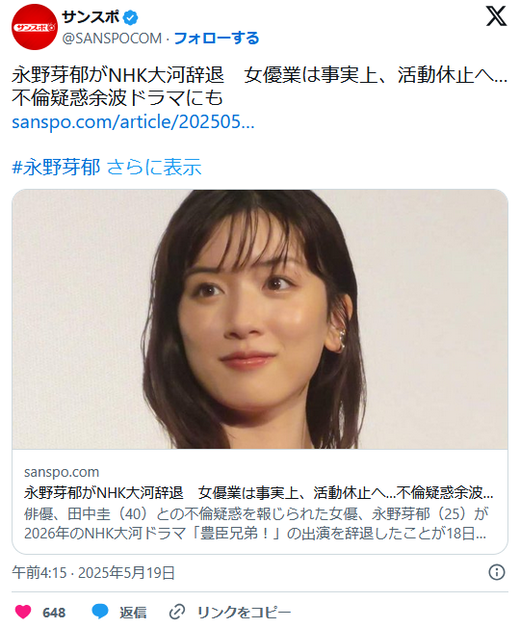Image resolution: width=520 pixels, height=628 pixels.
Task: Click the chain link copy icon
Action: coord(177,612)
